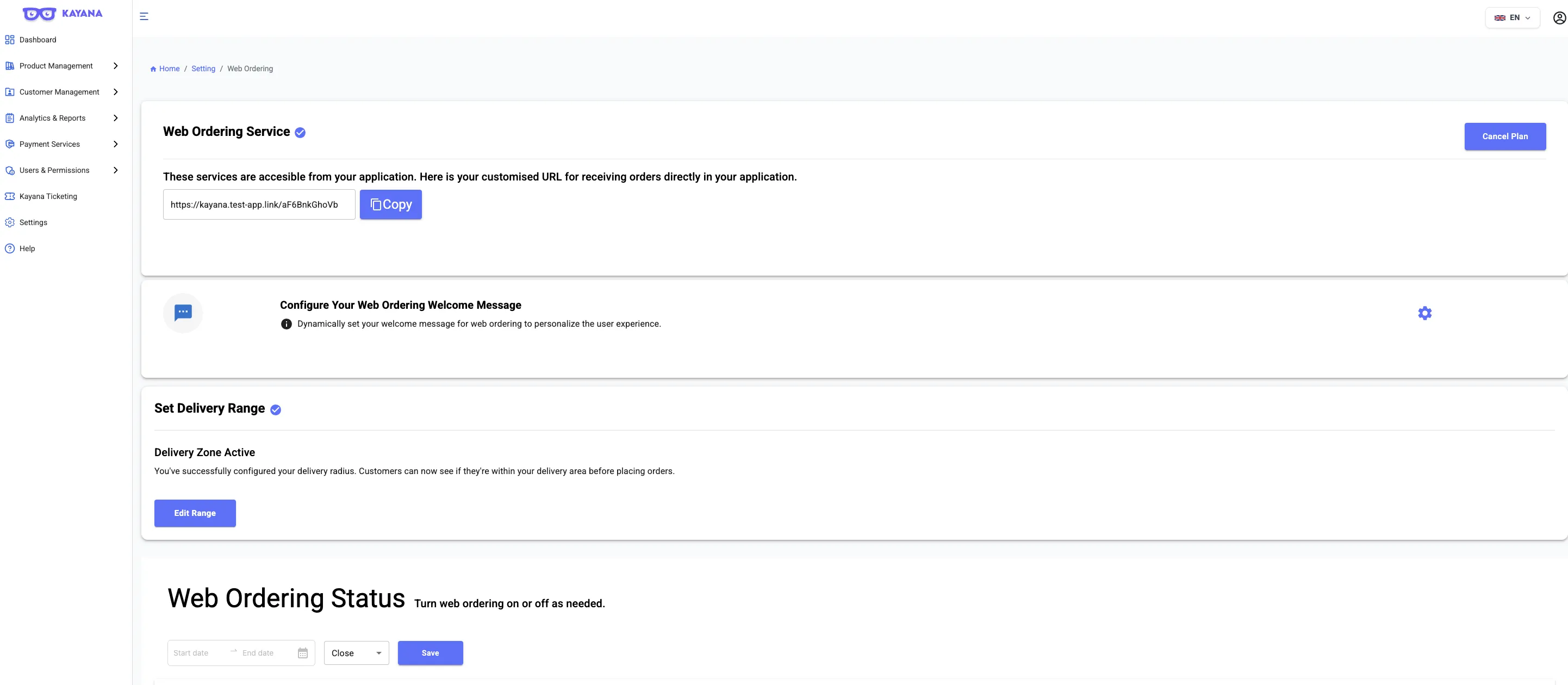Click the Delivery Zone Active heading
1568x685 pixels.
point(204,452)
